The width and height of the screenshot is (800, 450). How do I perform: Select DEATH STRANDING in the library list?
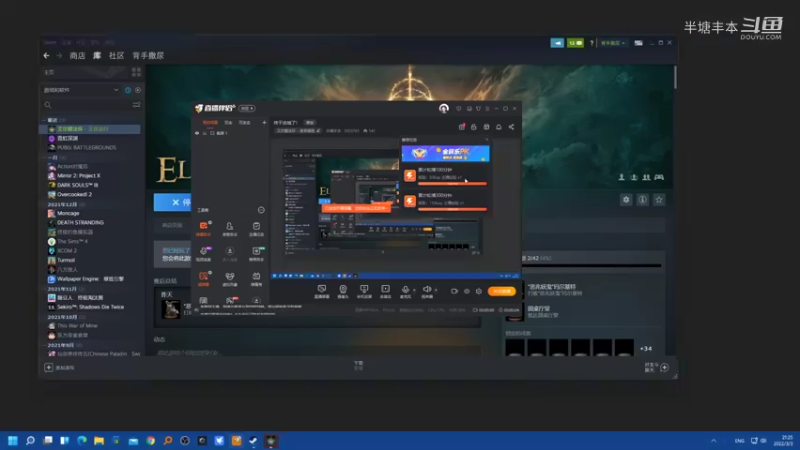[76, 222]
